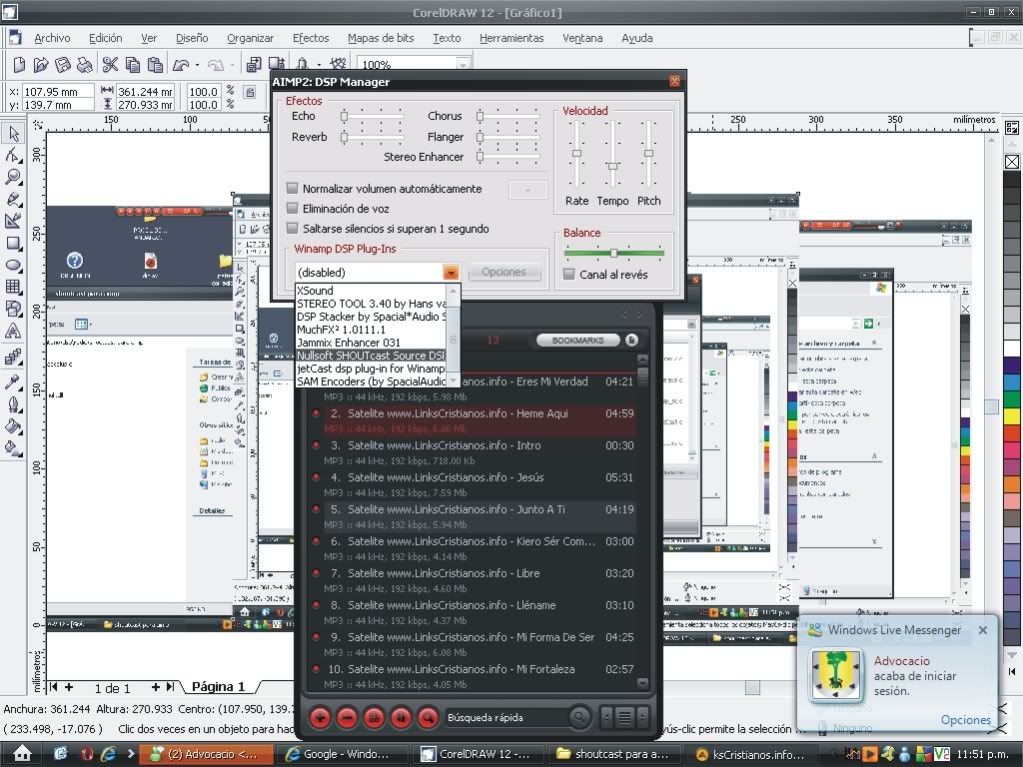Screen dimensions: 1023x767
Task: Activate the Zoom tool in the toolbox
Action: [13, 177]
